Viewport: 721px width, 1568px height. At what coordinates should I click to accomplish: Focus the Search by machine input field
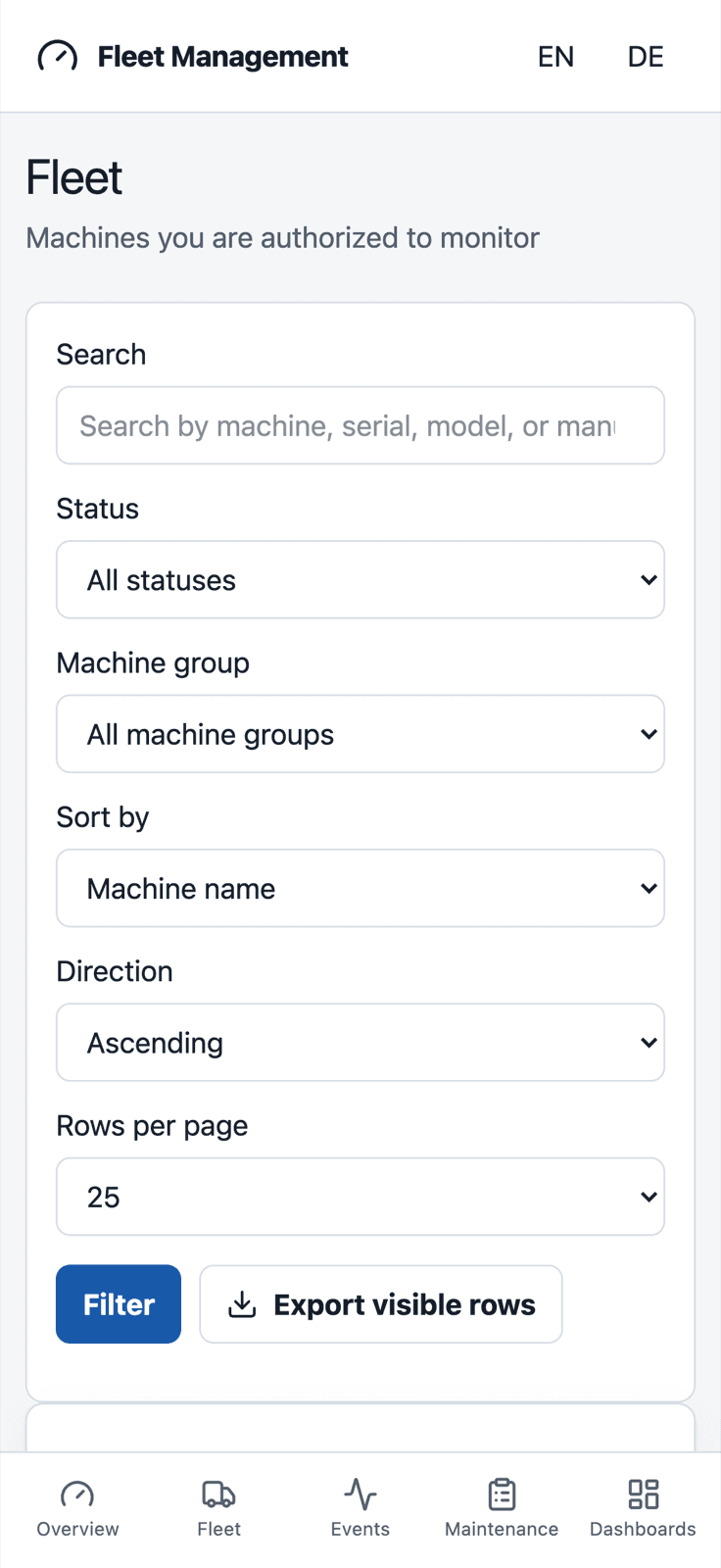(x=360, y=425)
